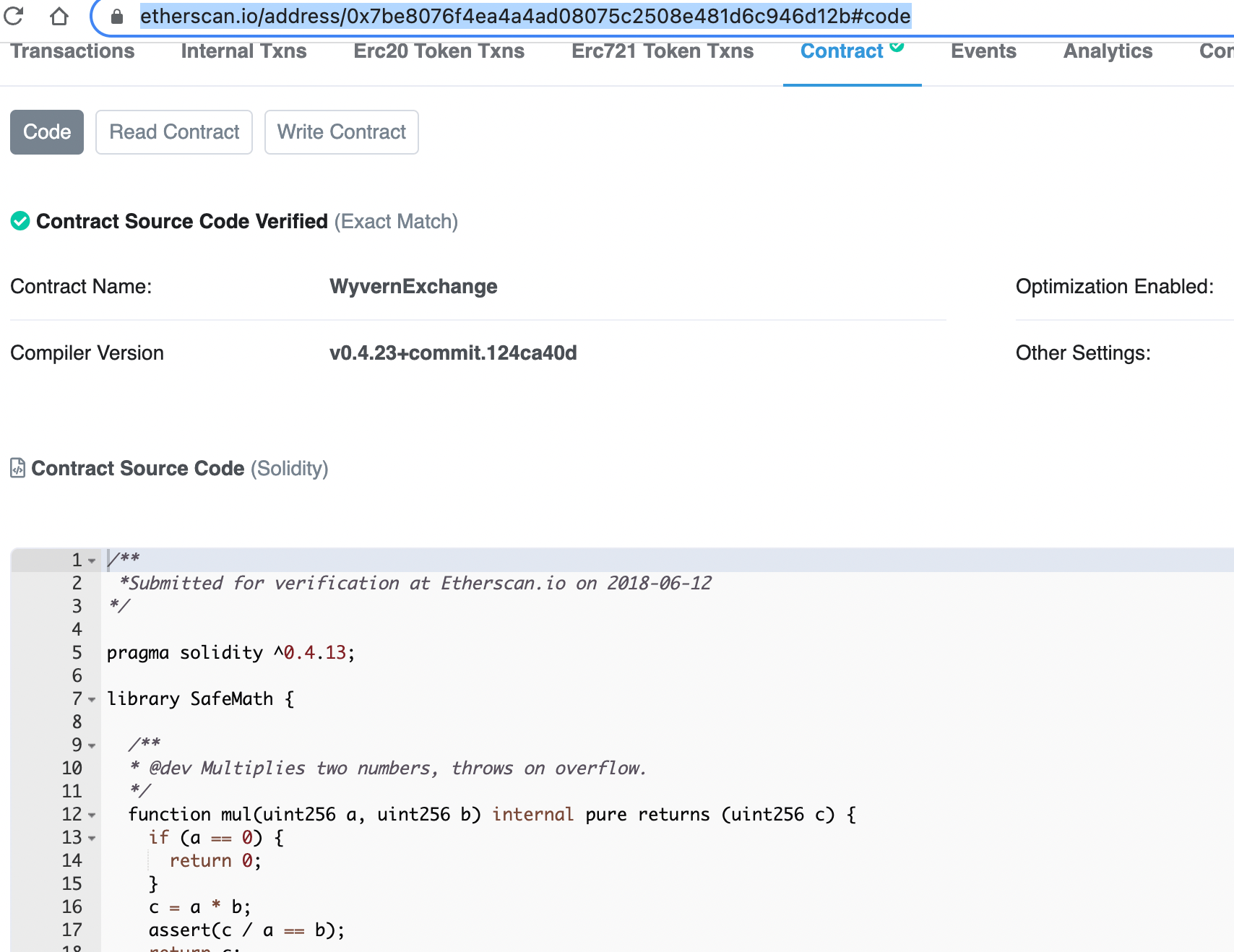Viewport: 1234px width, 952px height.
Task: Select the Contract tab
Action: pyautogui.click(x=842, y=51)
